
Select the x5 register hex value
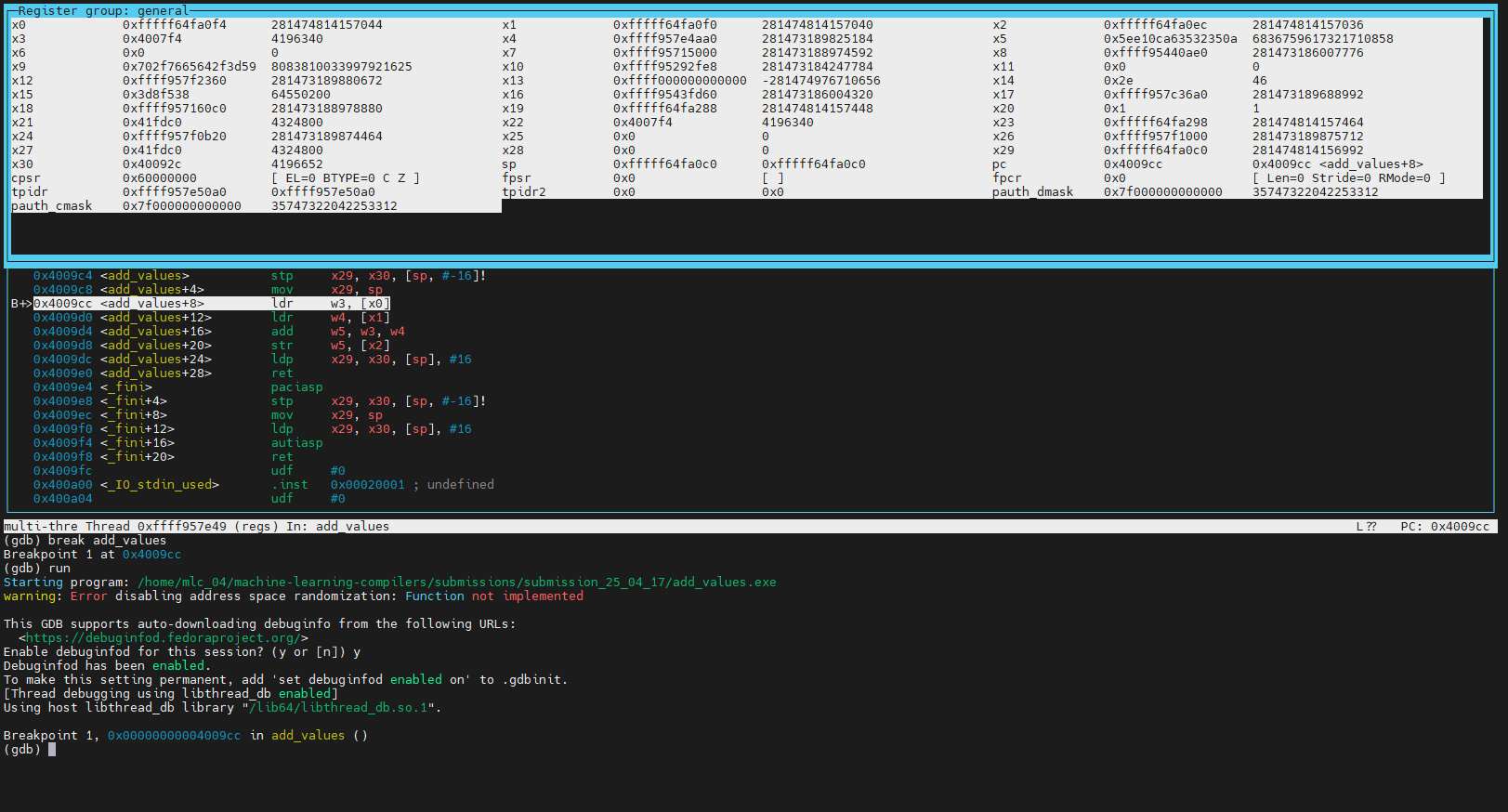pos(1171,39)
